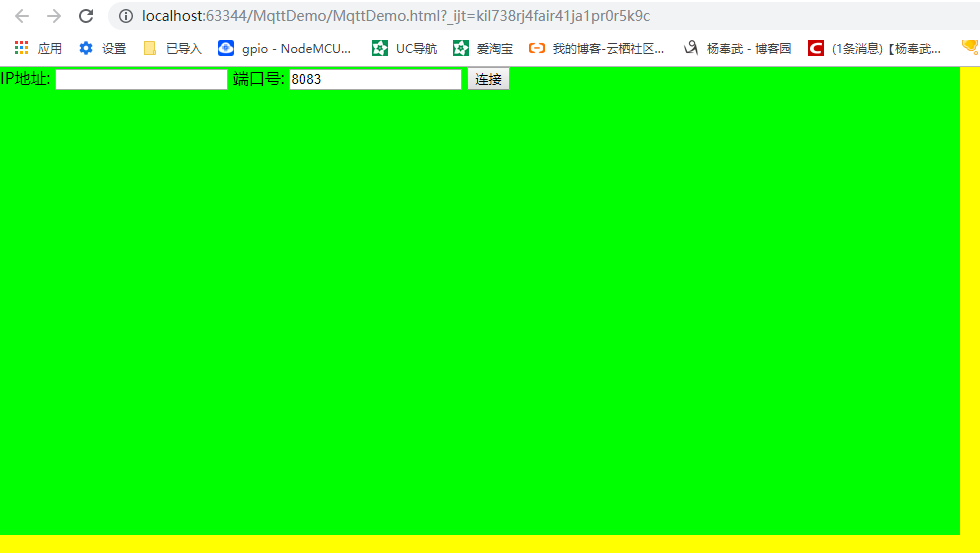The width and height of the screenshot is (980, 553).
Task: Reload the MqttDemo page
Action: [x=86, y=16]
